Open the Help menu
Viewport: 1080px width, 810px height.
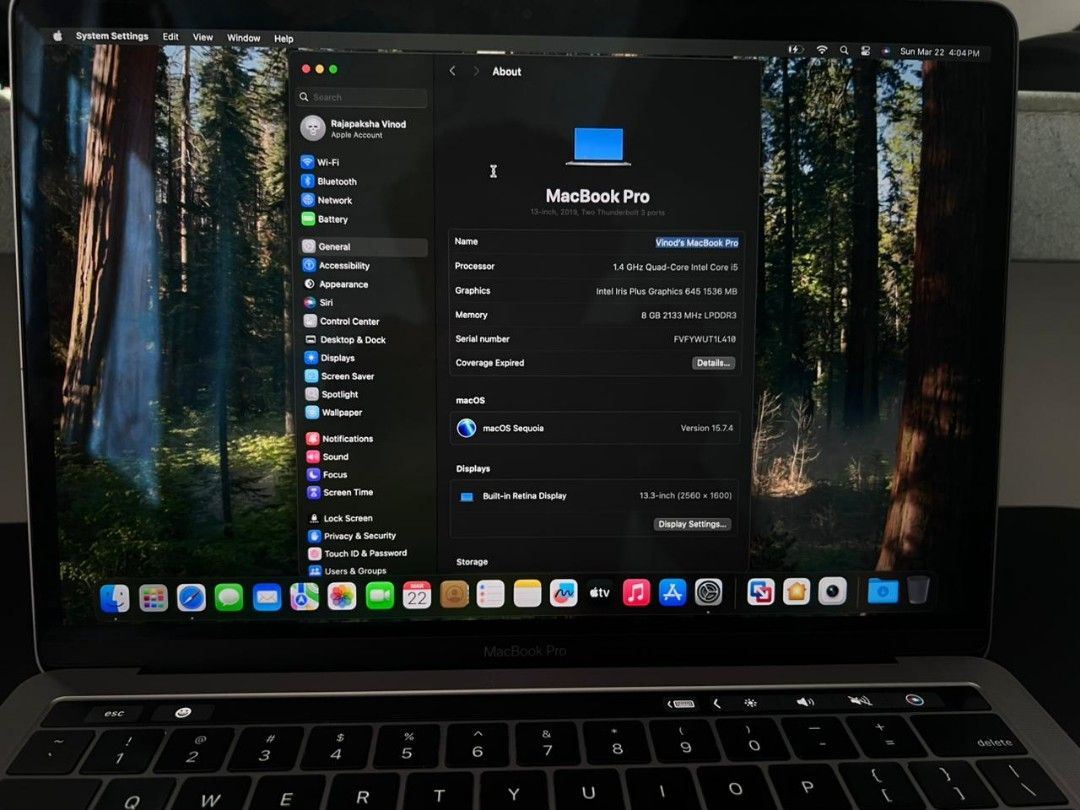(x=283, y=39)
